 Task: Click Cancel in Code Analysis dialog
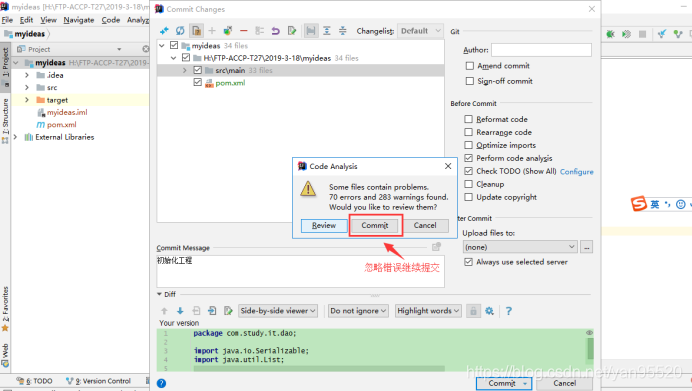click(x=425, y=226)
